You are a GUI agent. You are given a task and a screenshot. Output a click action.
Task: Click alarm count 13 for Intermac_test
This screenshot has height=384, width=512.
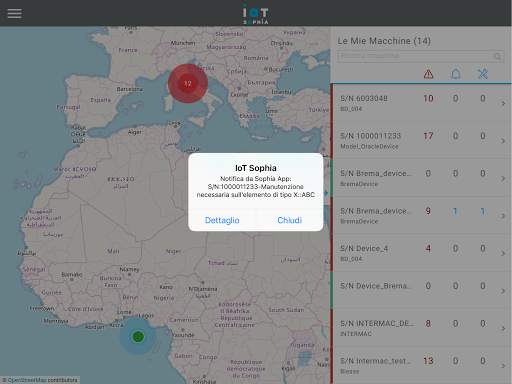[x=428, y=361]
